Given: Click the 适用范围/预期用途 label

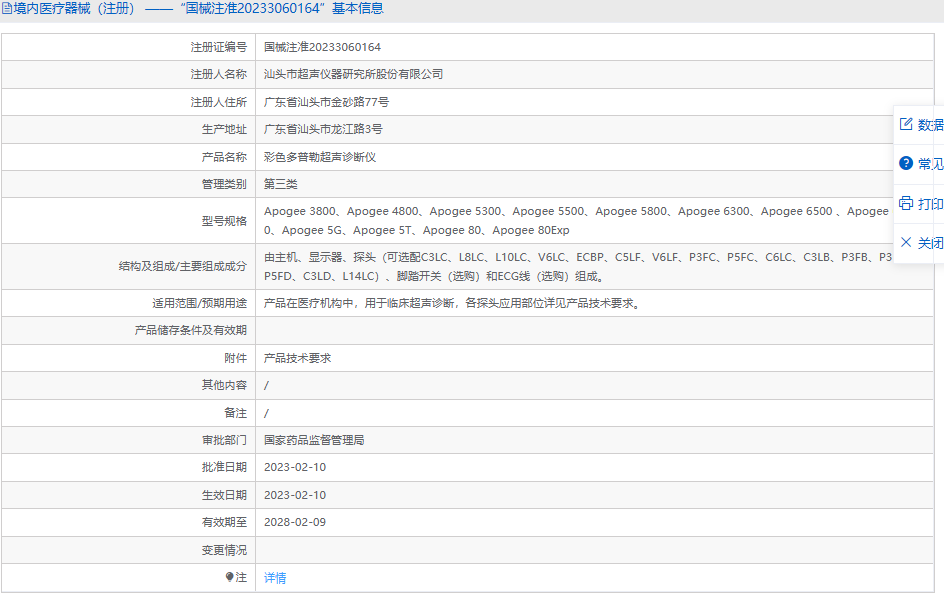Looking at the screenshot, I should 199,303.
